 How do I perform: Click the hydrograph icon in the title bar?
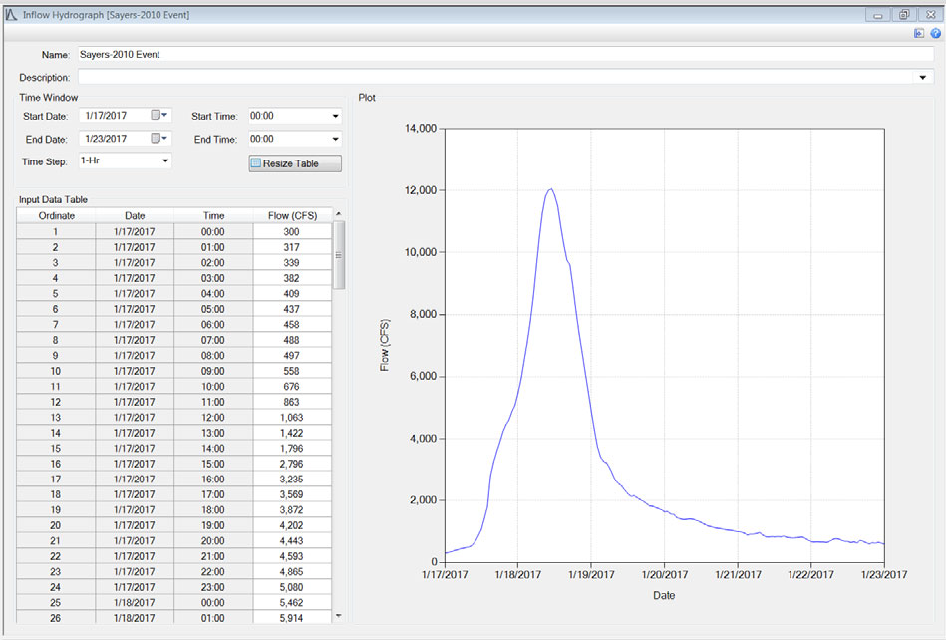[13, 14]
